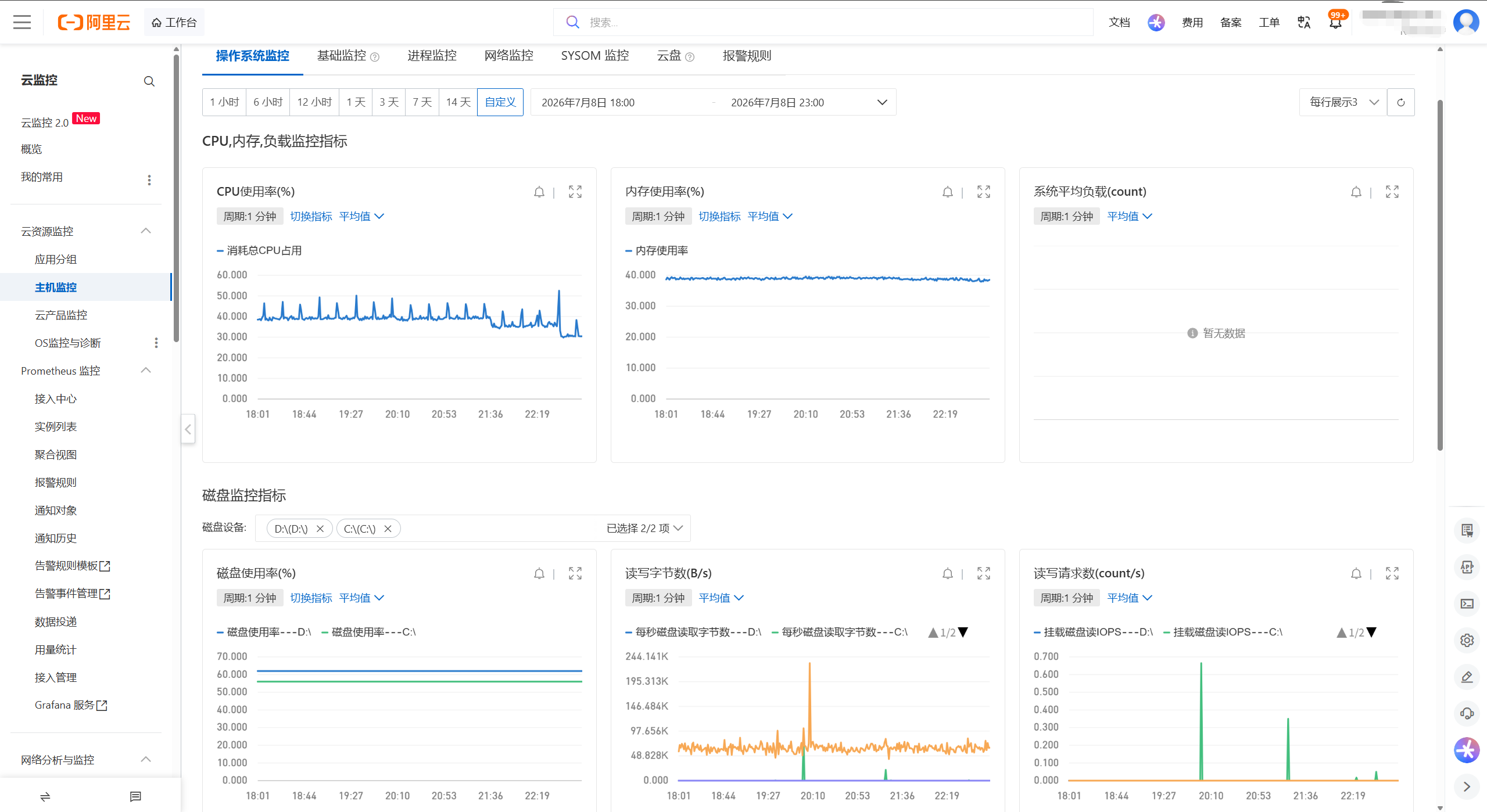Toggle the 每秒磁盘读取字节数---D:\ legend series
Image resolution: width=1487 pixels, height=812 pixels.
pyautogui.click(x=693, y=632)
